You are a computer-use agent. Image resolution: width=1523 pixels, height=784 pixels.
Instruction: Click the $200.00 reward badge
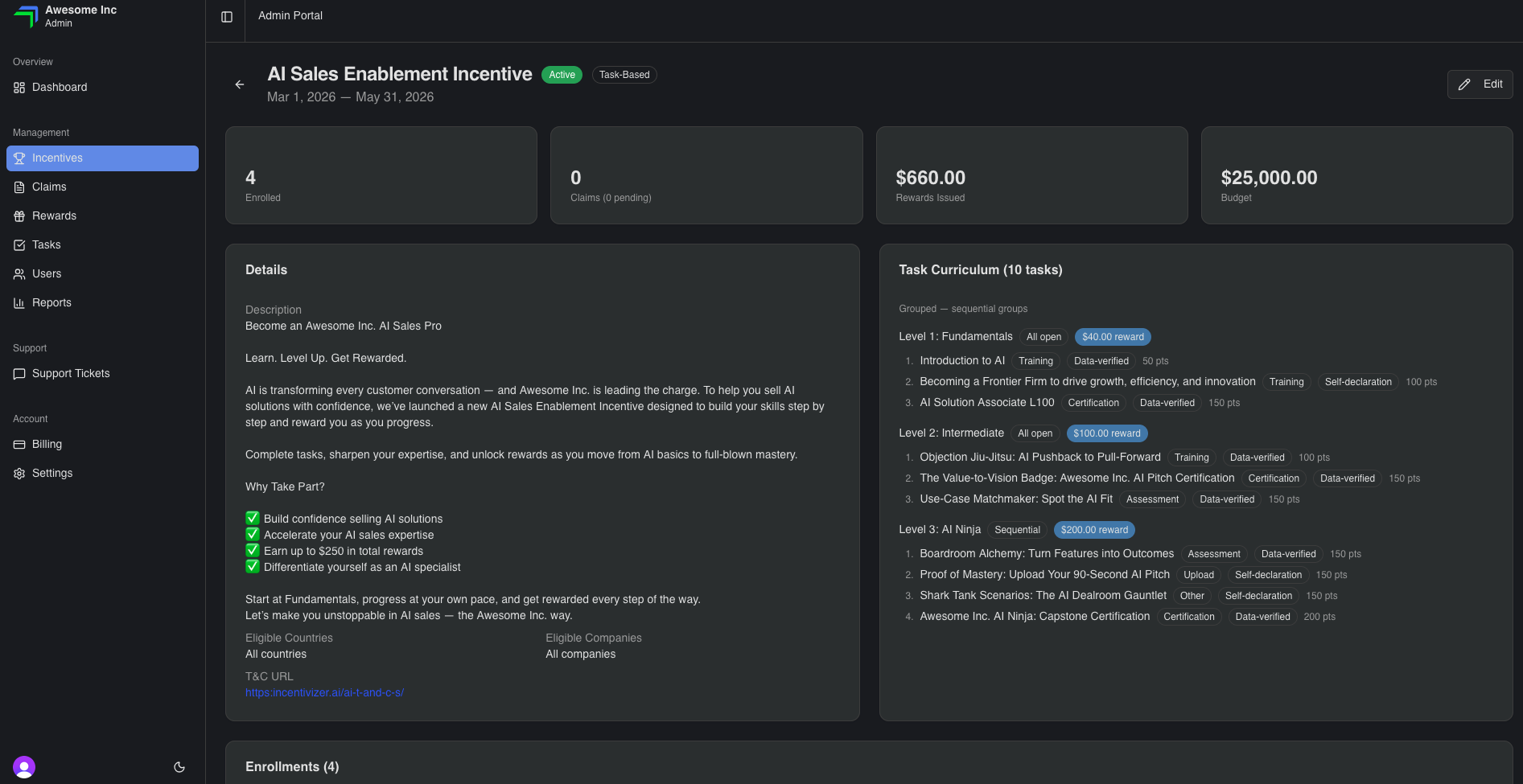coord(1094,530)
